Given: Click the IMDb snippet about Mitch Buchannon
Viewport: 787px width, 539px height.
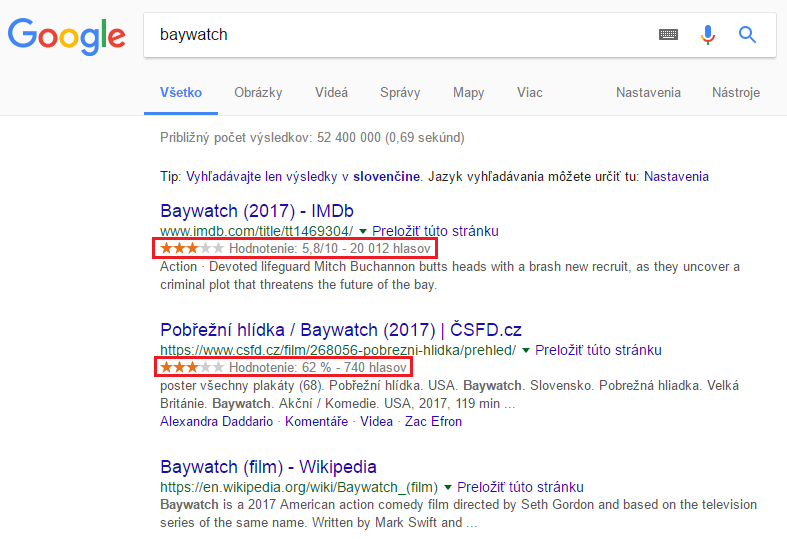Looking at the screenshot, I should [x=450, y=276].
